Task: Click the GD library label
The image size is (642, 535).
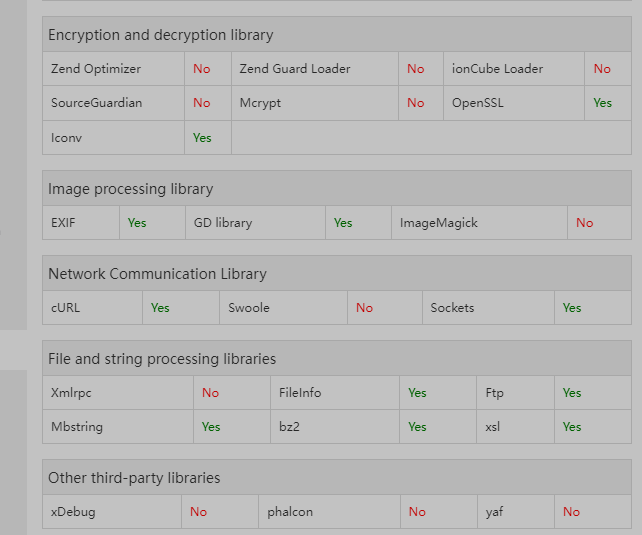Action: click(223, 223)
